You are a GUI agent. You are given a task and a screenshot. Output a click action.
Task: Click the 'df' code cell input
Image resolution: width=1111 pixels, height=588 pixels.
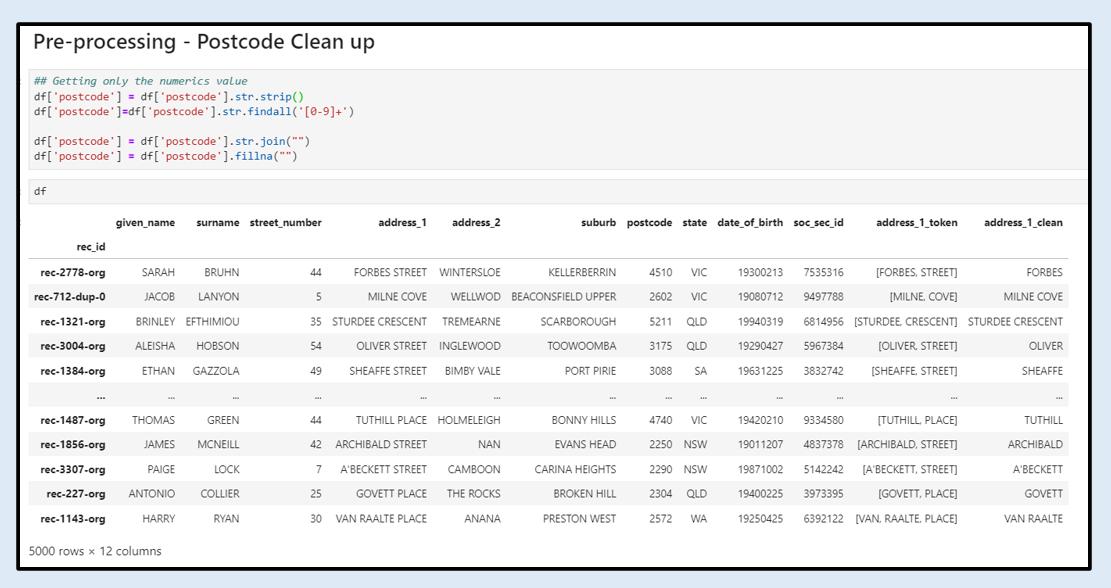tap(558, 191)
